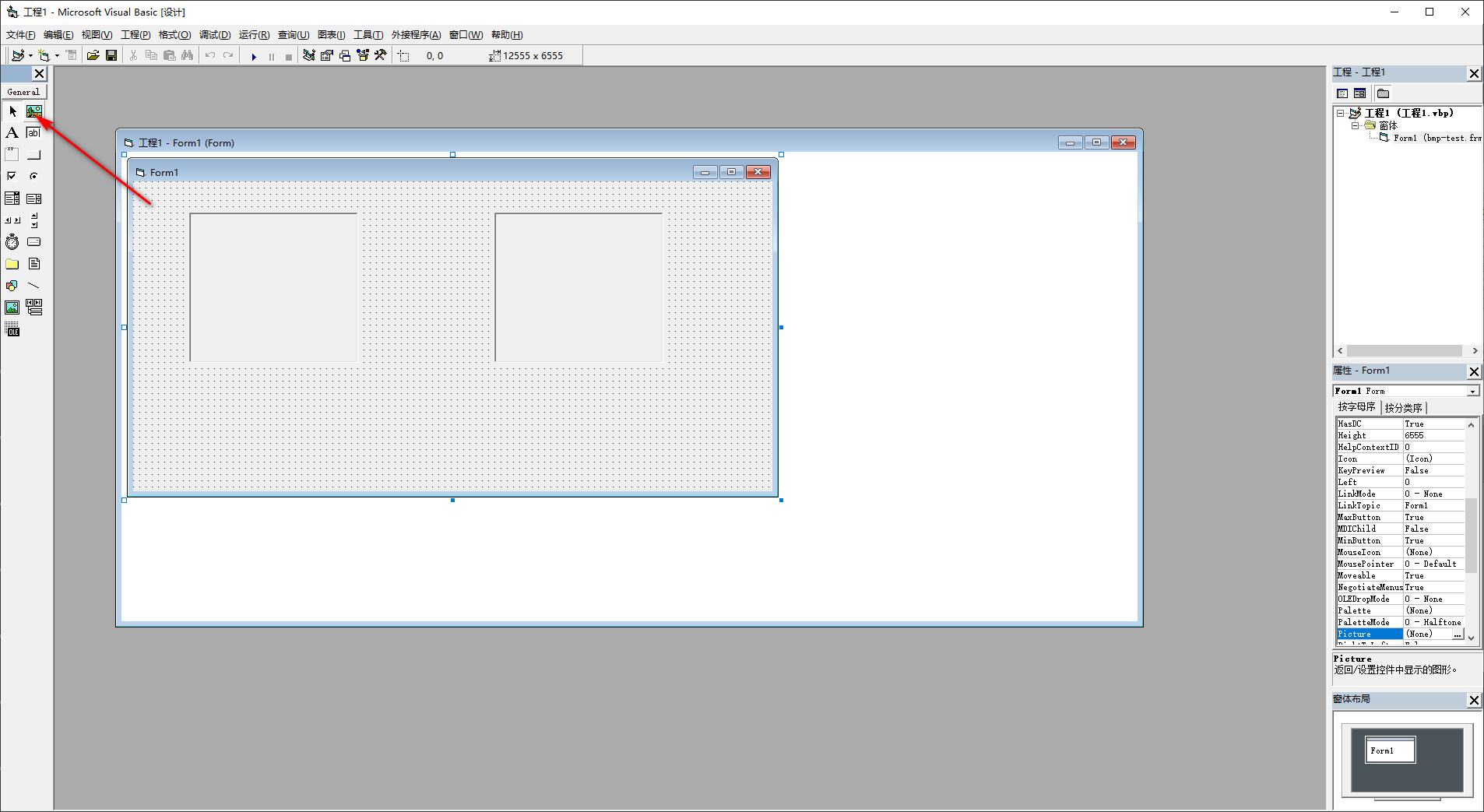Open the 格式(O) menu

tap(174, 35)
